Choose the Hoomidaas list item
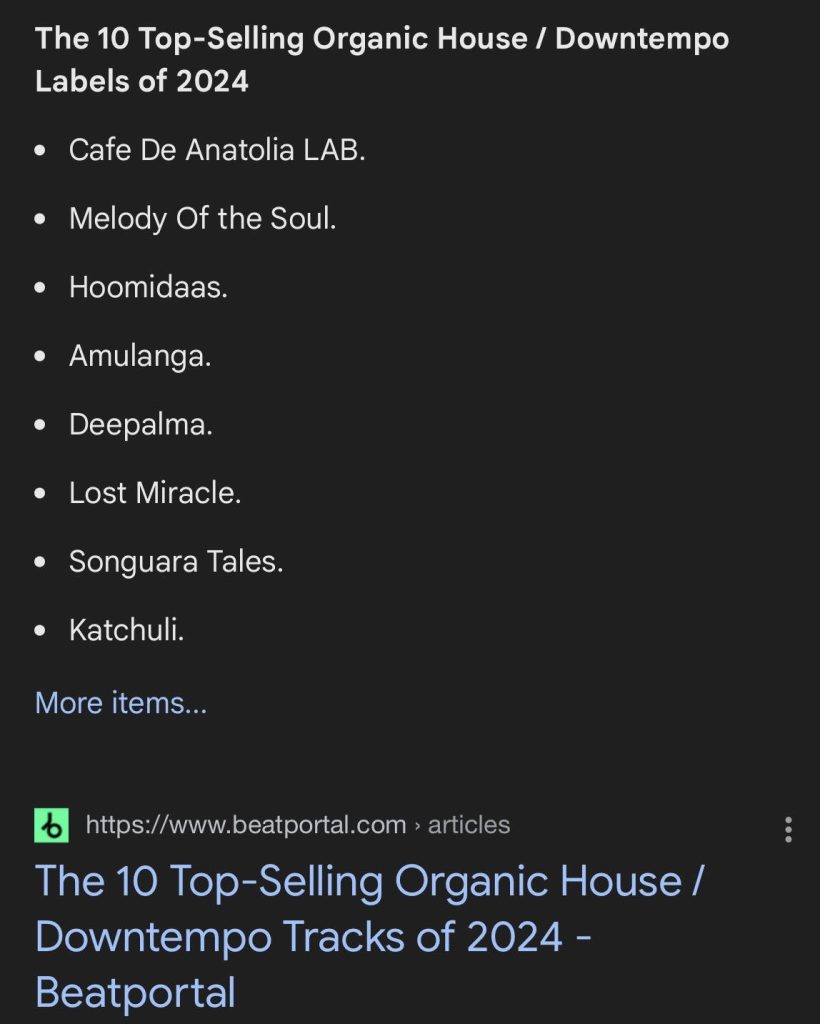 click(x=148, y=288)
